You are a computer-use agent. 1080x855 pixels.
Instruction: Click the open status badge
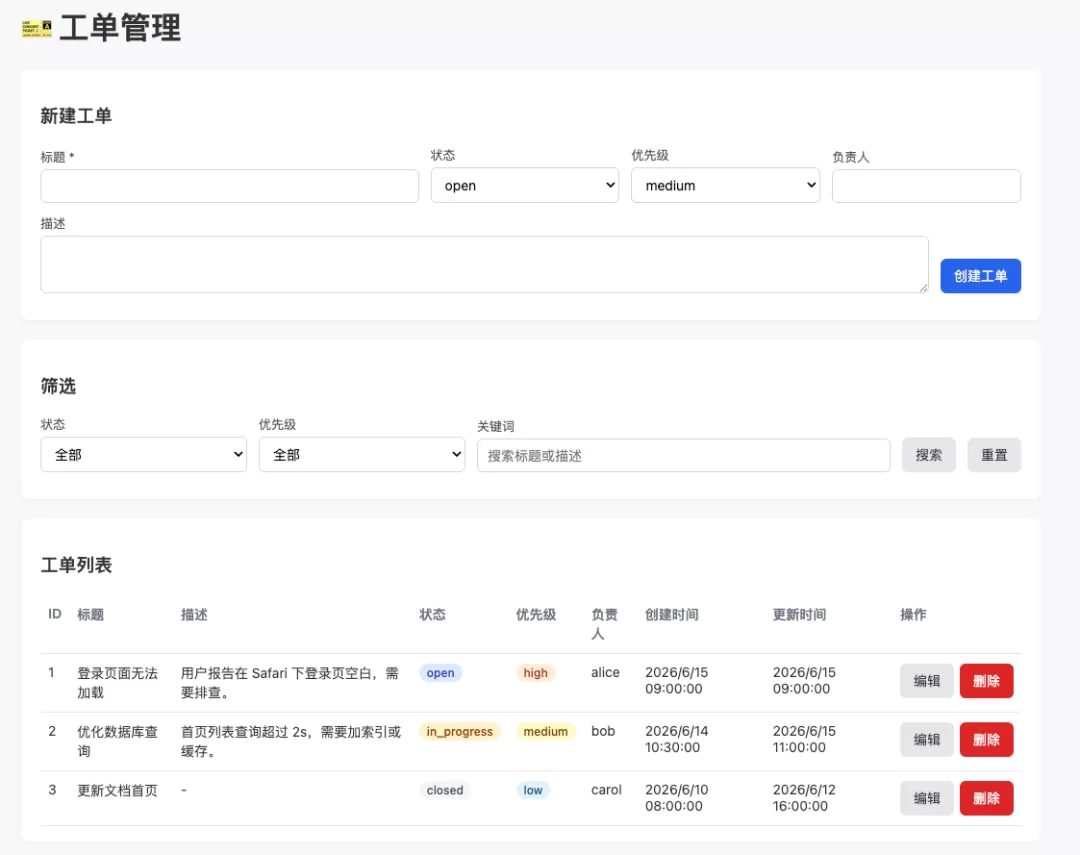[440, 672]
